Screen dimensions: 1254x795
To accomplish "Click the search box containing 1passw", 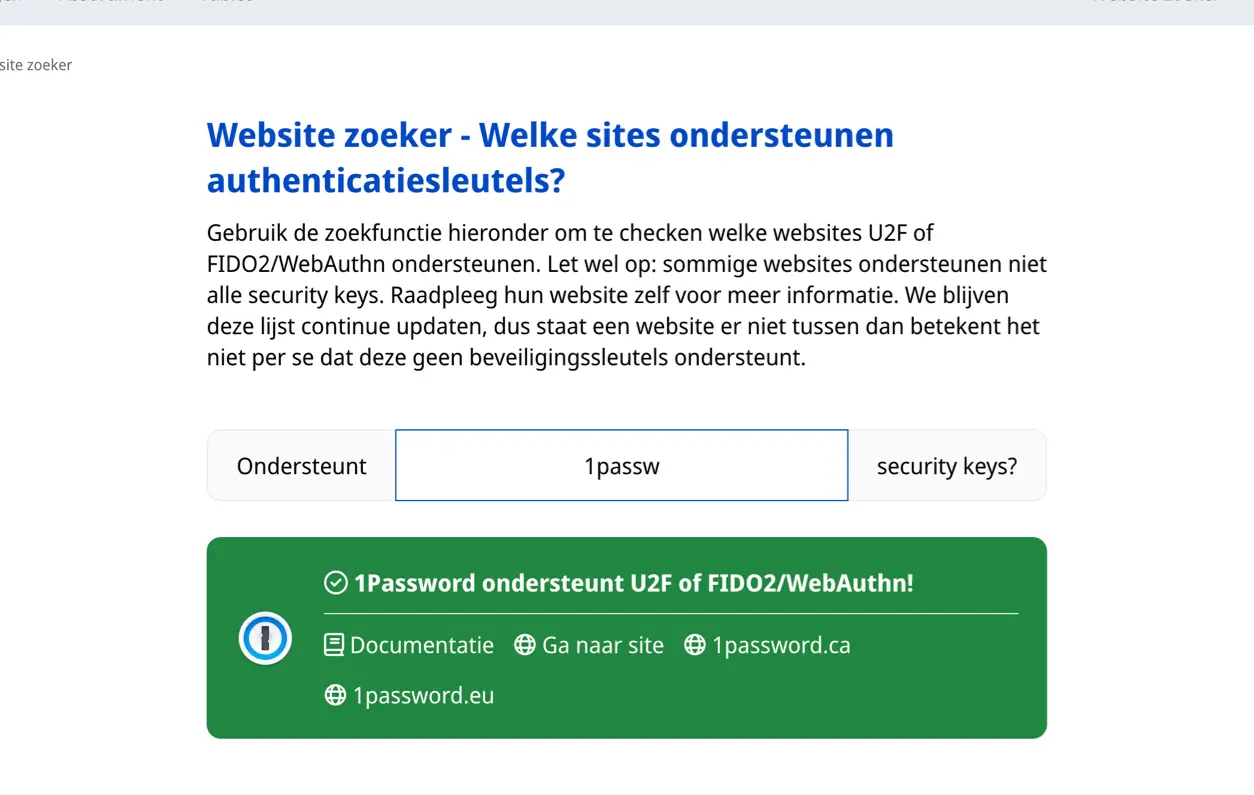I will coord(621,465).
